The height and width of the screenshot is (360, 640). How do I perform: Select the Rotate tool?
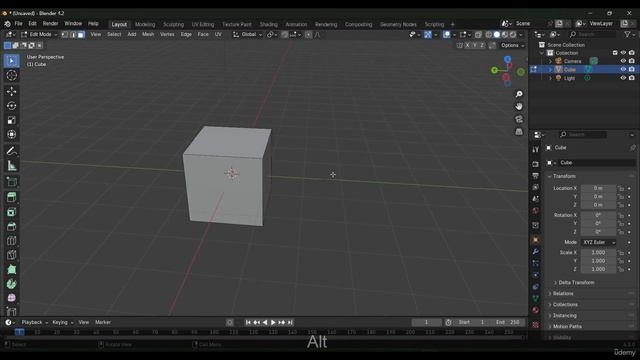coord(11,106)
